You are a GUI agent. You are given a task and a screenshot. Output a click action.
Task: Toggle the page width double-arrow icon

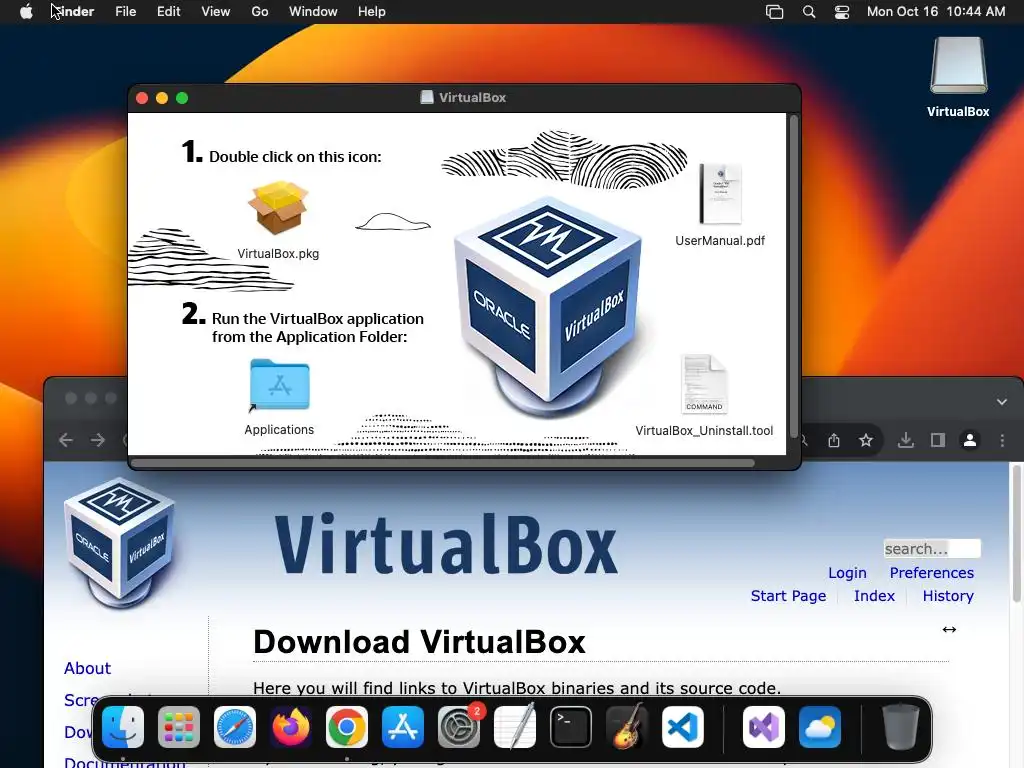click(x=949, y=630)
